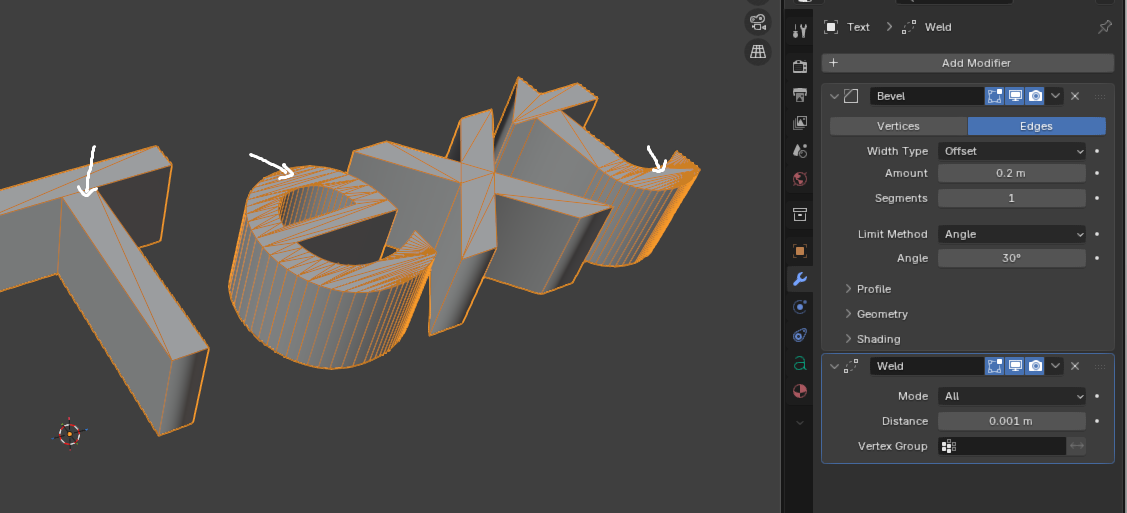Grab the Bevel modifier drag handle
This screenshot has height=513, width=1127.
tap(1100, 96)
